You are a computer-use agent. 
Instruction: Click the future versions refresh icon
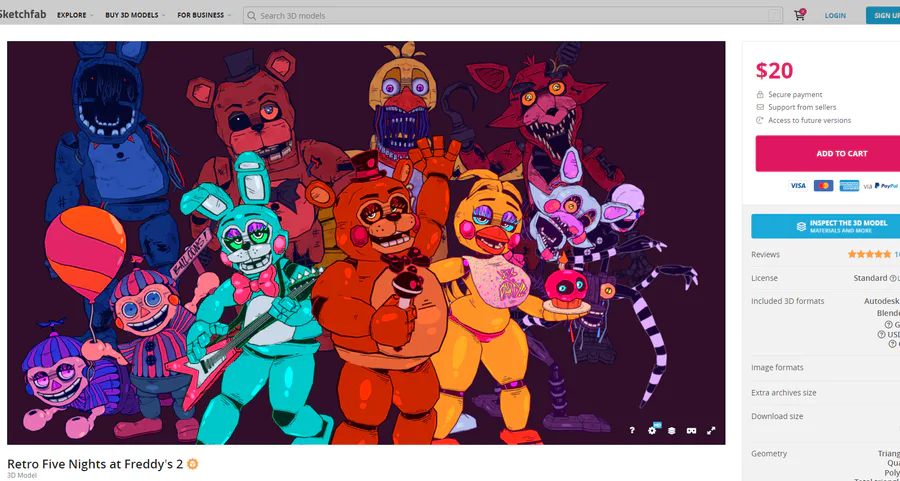click(760, 121)
